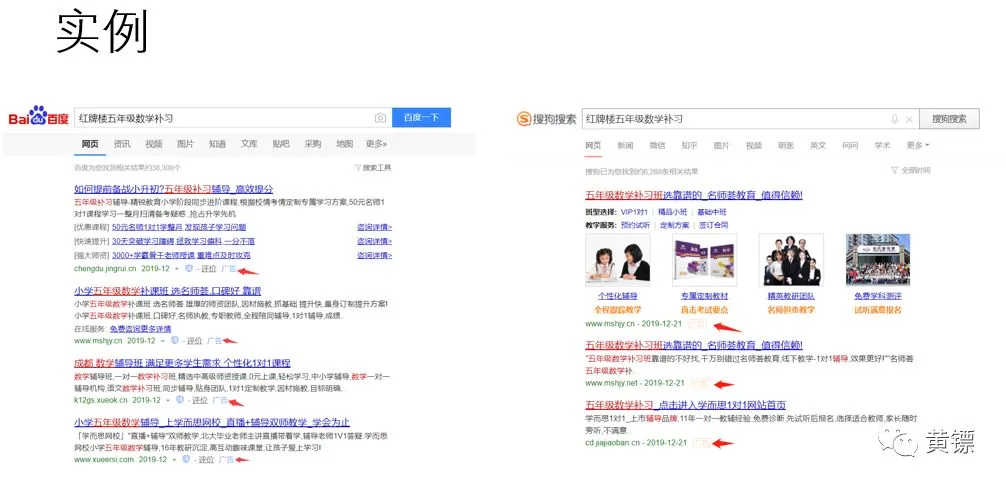This screenshot has width=1007, height=486.
Task: Switch to Baidu 文库 tab
Action: (x=249, y=144)
